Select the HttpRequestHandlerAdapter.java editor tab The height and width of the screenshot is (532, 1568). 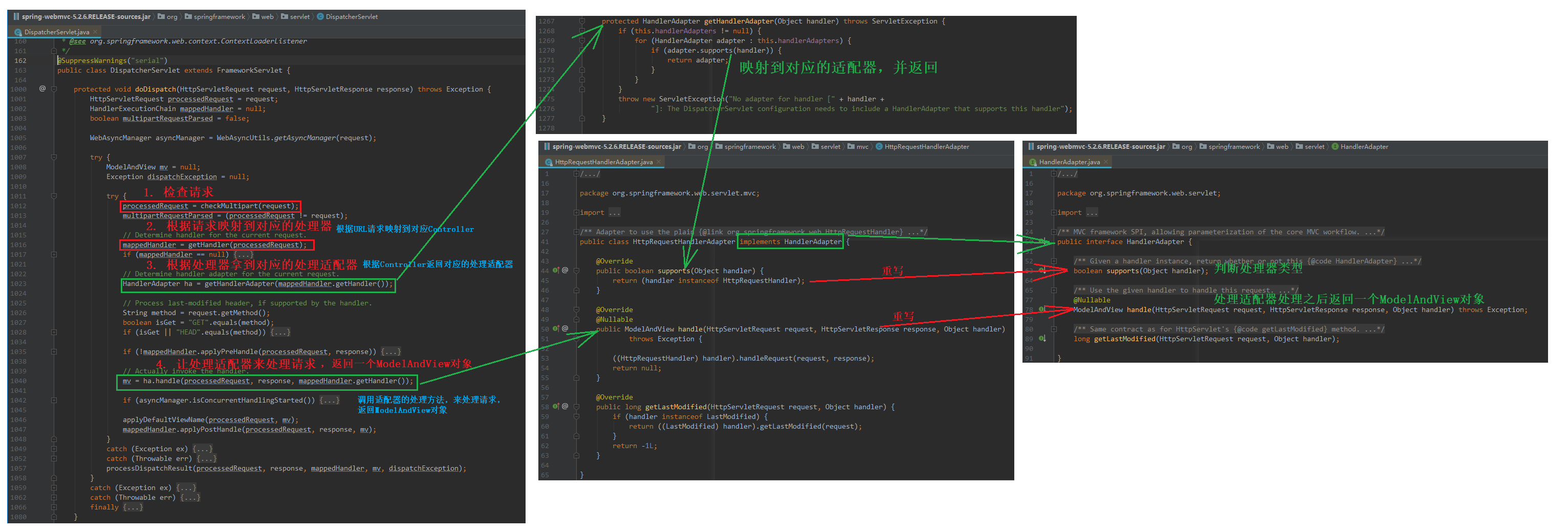[603, 162]
